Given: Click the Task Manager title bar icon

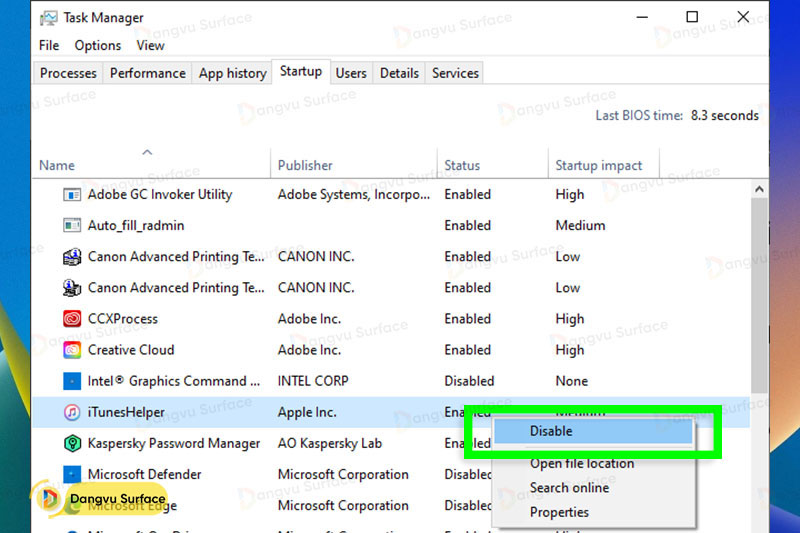Looking at the screenshot, I should (47, 17).
